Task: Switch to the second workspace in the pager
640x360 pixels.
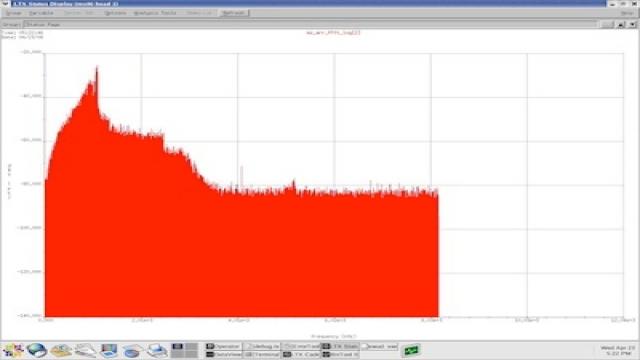Action: pyautogui.click(x=191, y=347)
